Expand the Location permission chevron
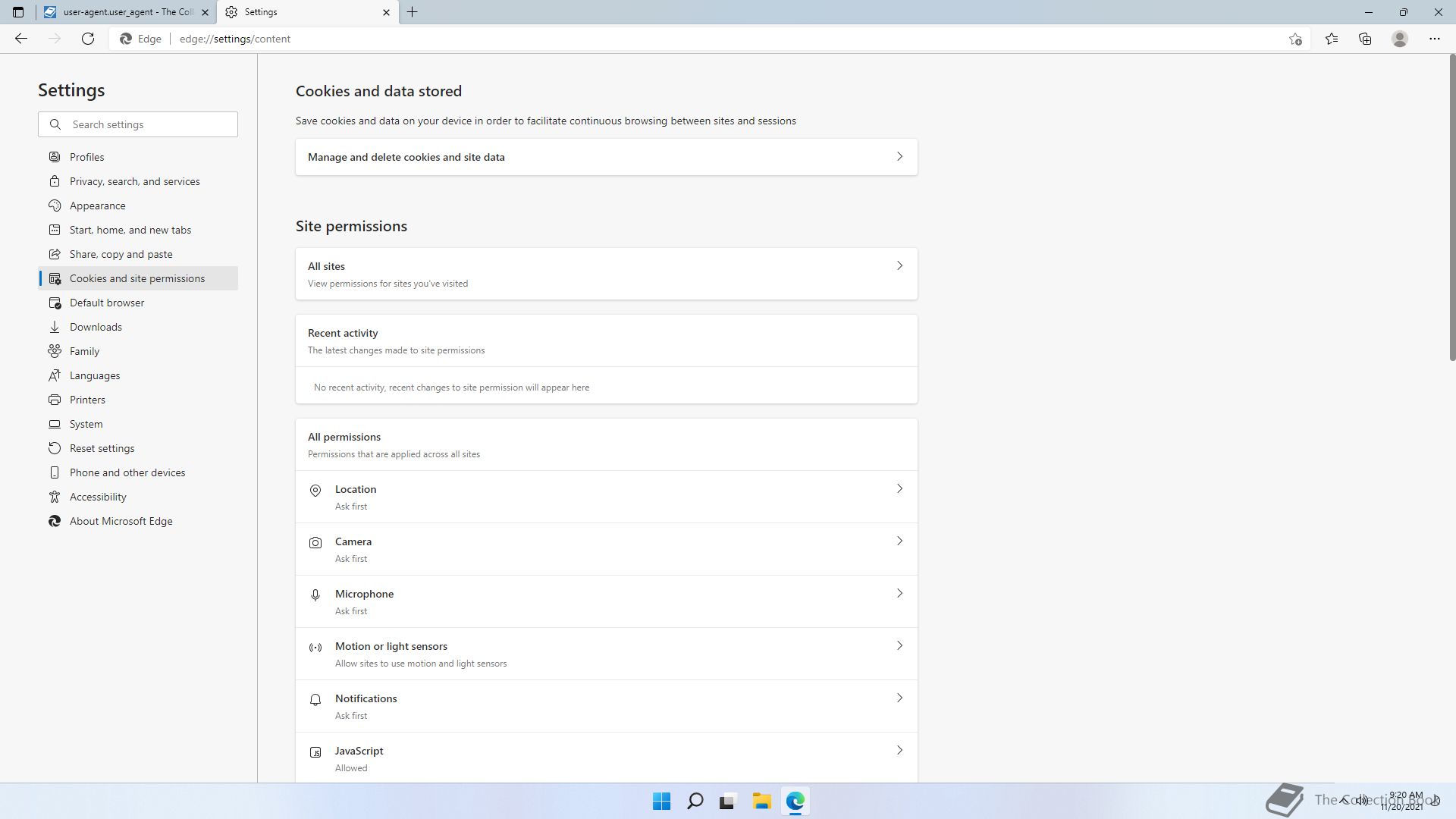1456x819 pixels. click(899, 489)
